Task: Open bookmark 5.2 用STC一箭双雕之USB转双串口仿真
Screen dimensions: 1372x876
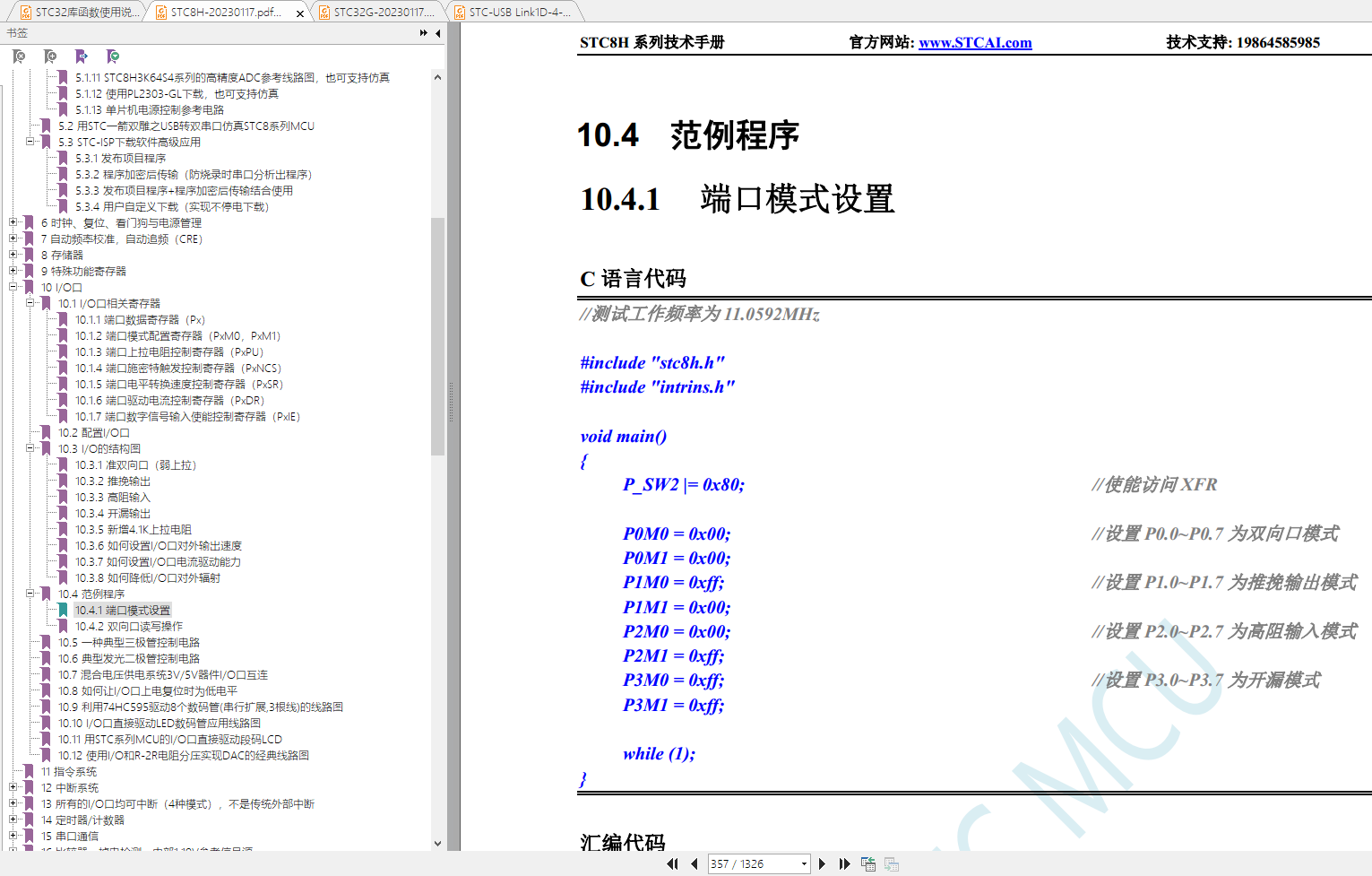Action: pos(186,126)
